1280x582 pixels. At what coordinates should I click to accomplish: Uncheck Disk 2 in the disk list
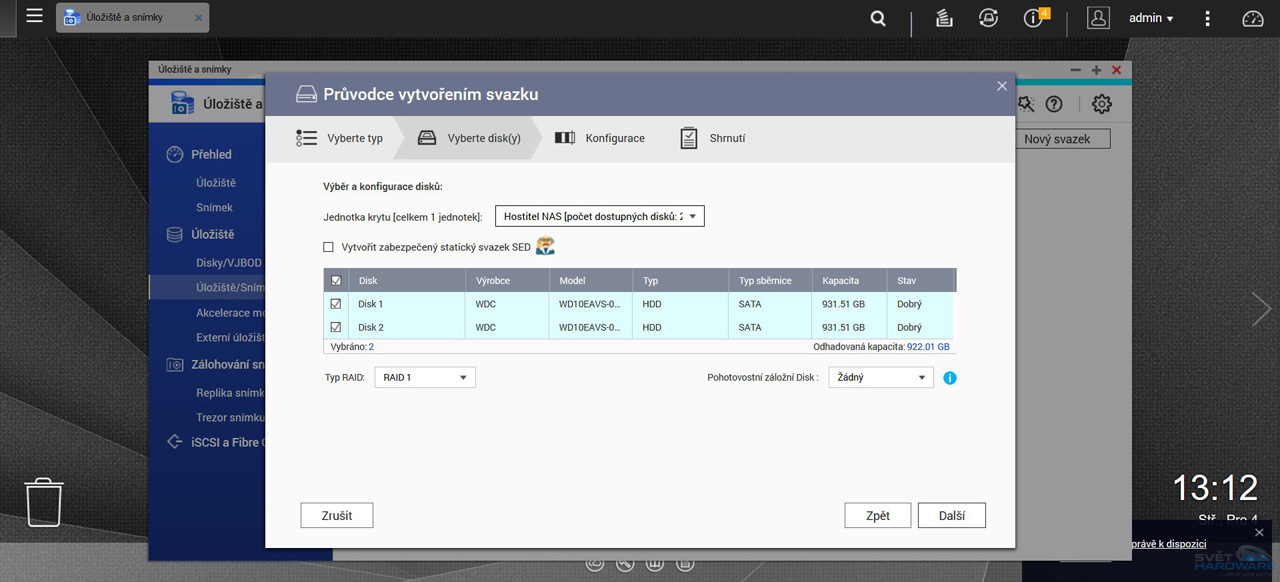[x=336, y=327]
